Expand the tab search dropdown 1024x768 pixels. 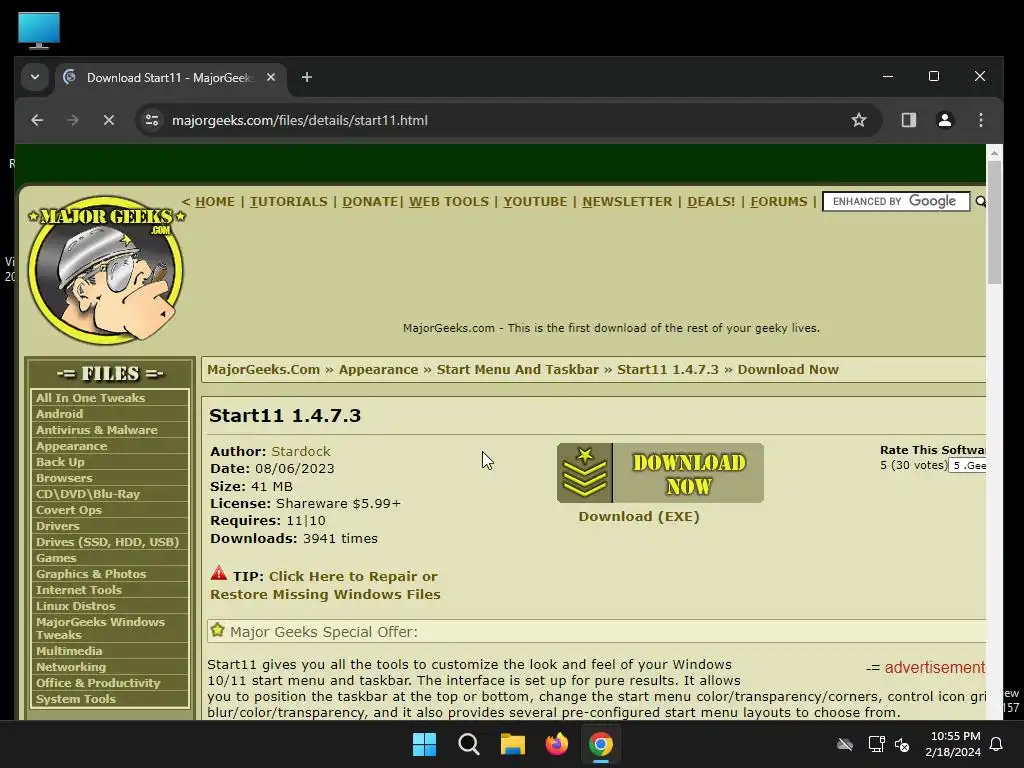[x=35, y=77]
